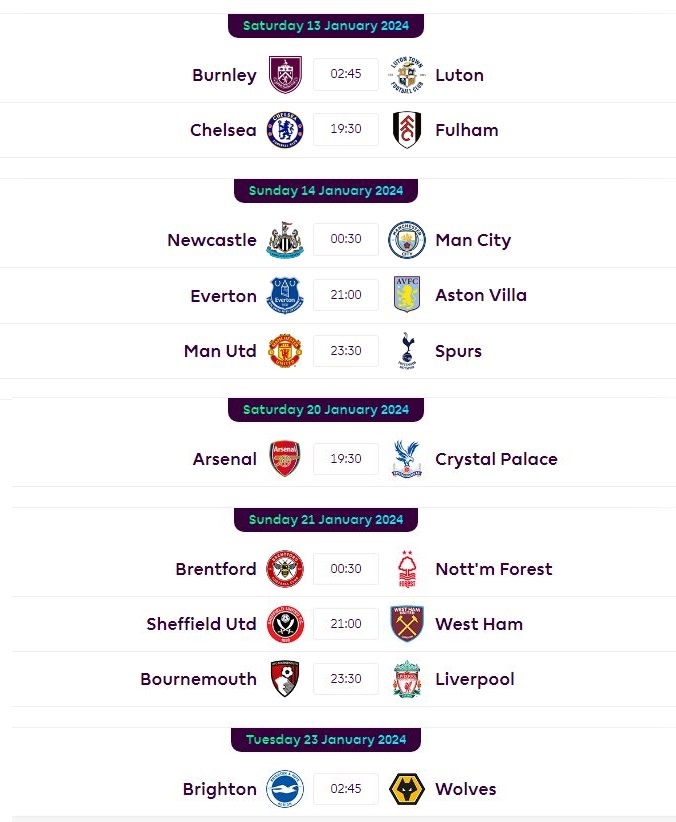Select the Everton club crest
The height and width of the screenshot is (822, 676).
[x=285, y=295]
